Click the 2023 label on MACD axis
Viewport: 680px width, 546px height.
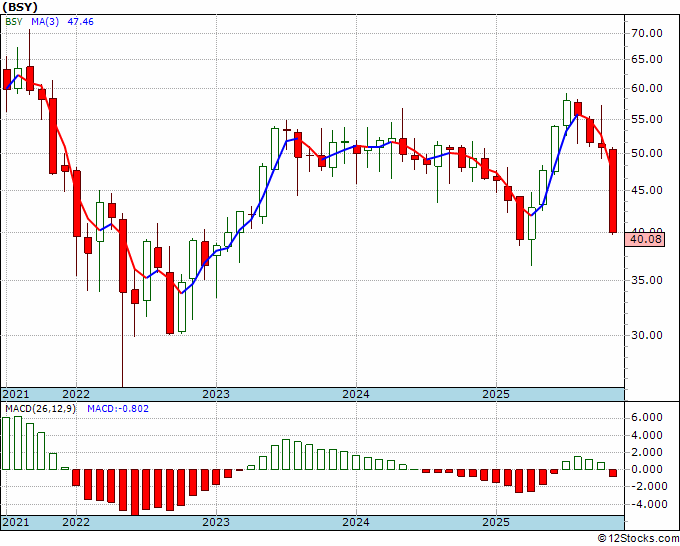click(216, 522)
